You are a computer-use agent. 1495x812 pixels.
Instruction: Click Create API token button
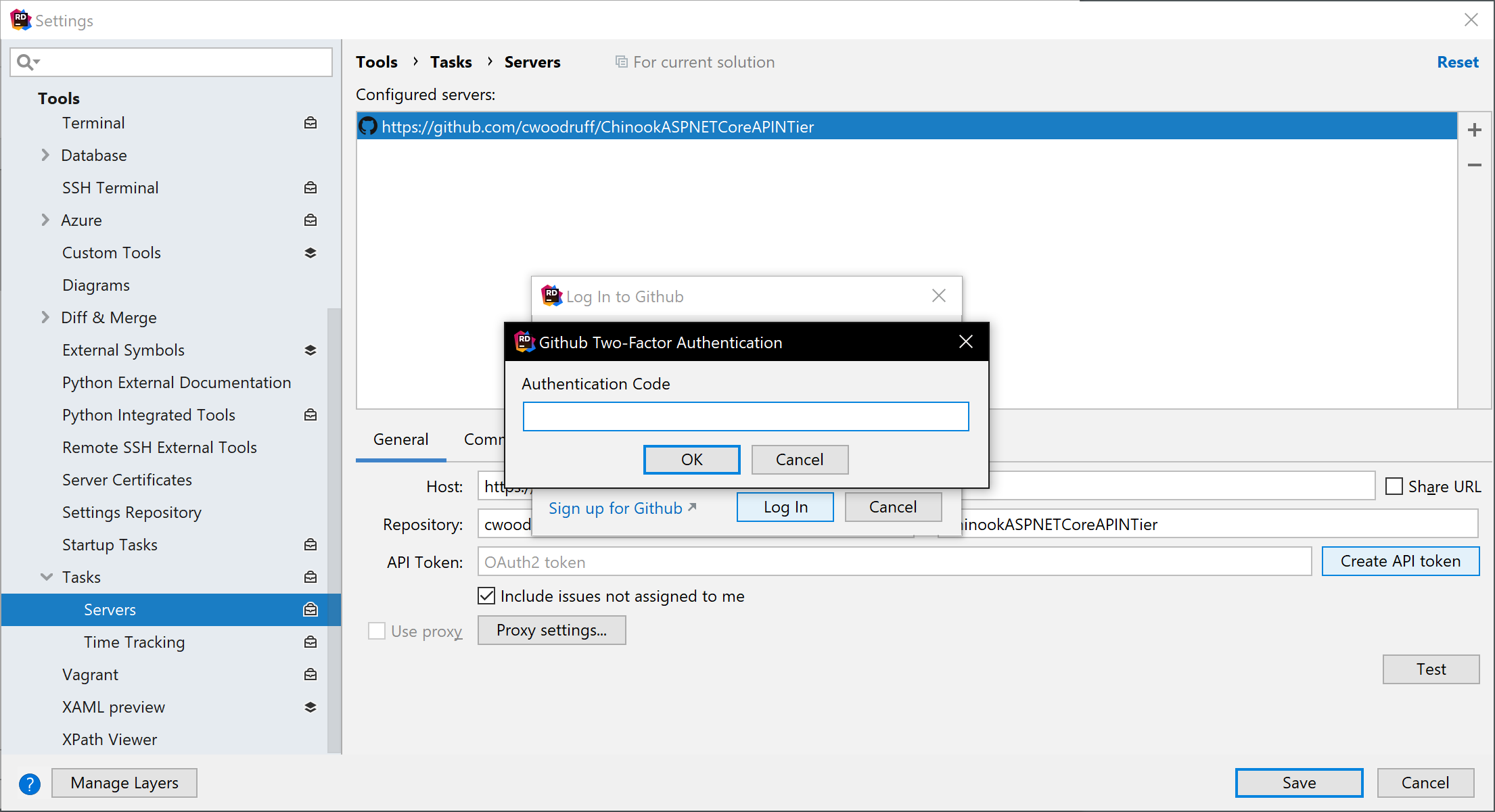coord(1400,561)
